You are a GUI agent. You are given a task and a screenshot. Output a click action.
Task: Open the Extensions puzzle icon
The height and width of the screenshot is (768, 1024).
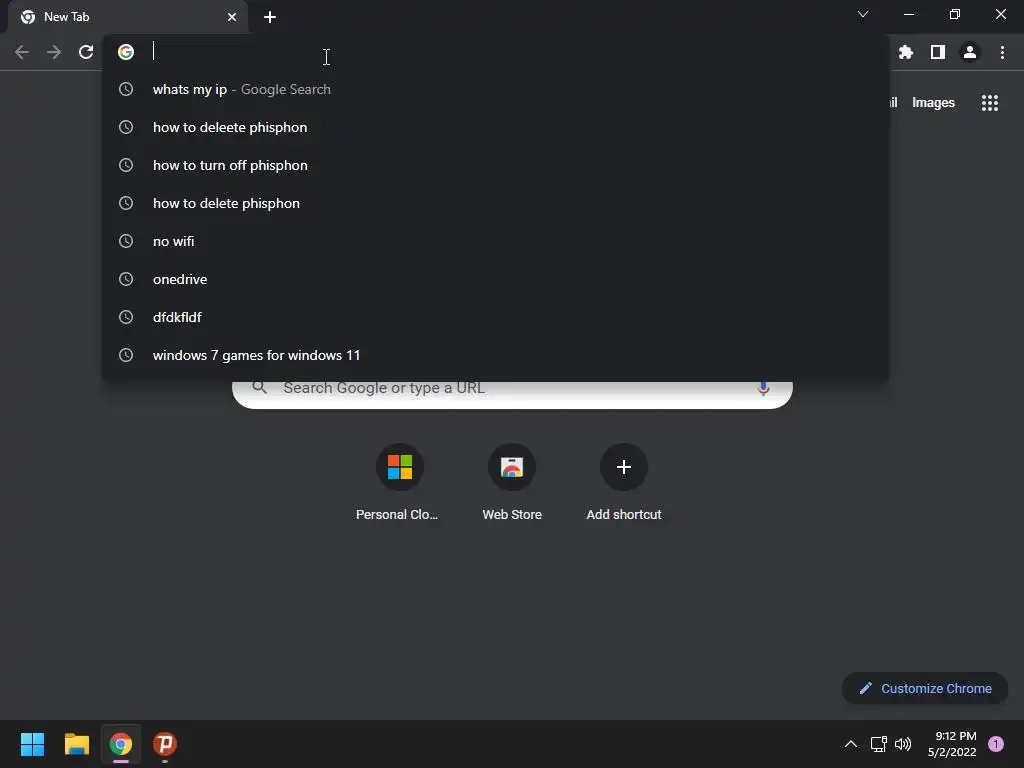click(906, 52)
